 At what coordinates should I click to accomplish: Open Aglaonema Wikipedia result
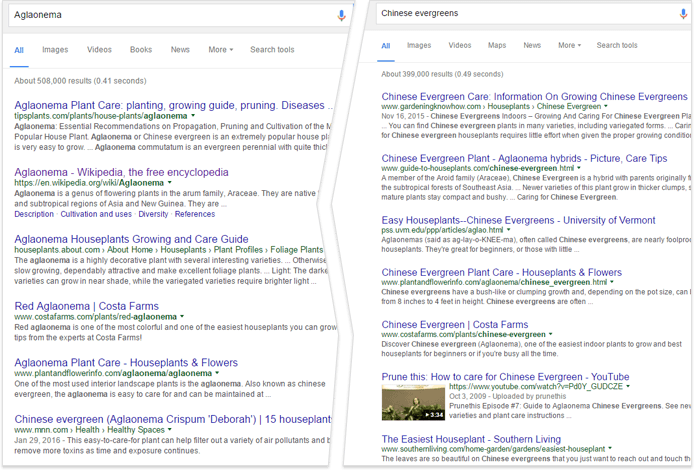point(121,172)
